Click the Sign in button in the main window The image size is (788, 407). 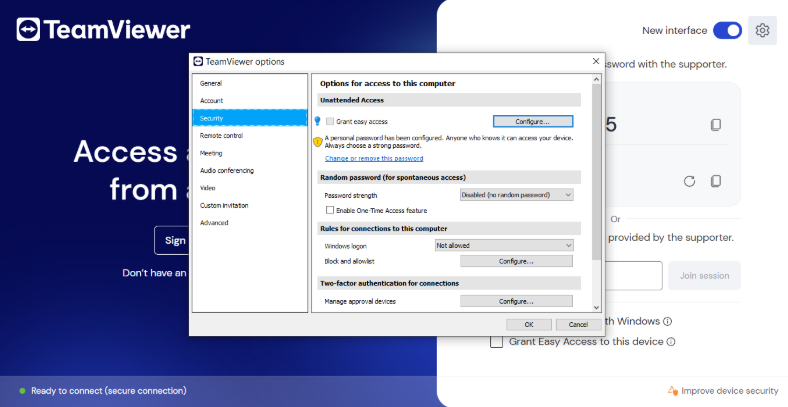point(172,241)
